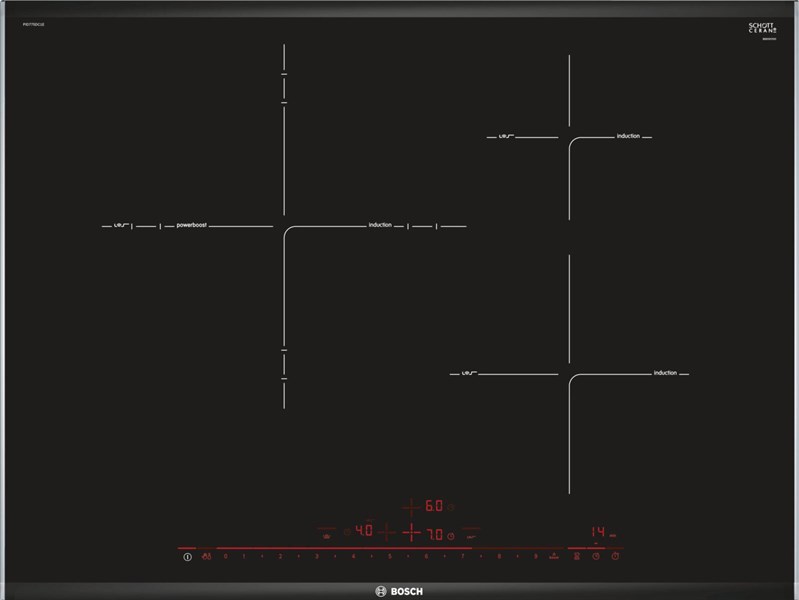Tap level 9 on the power slider

pos(535,556)
